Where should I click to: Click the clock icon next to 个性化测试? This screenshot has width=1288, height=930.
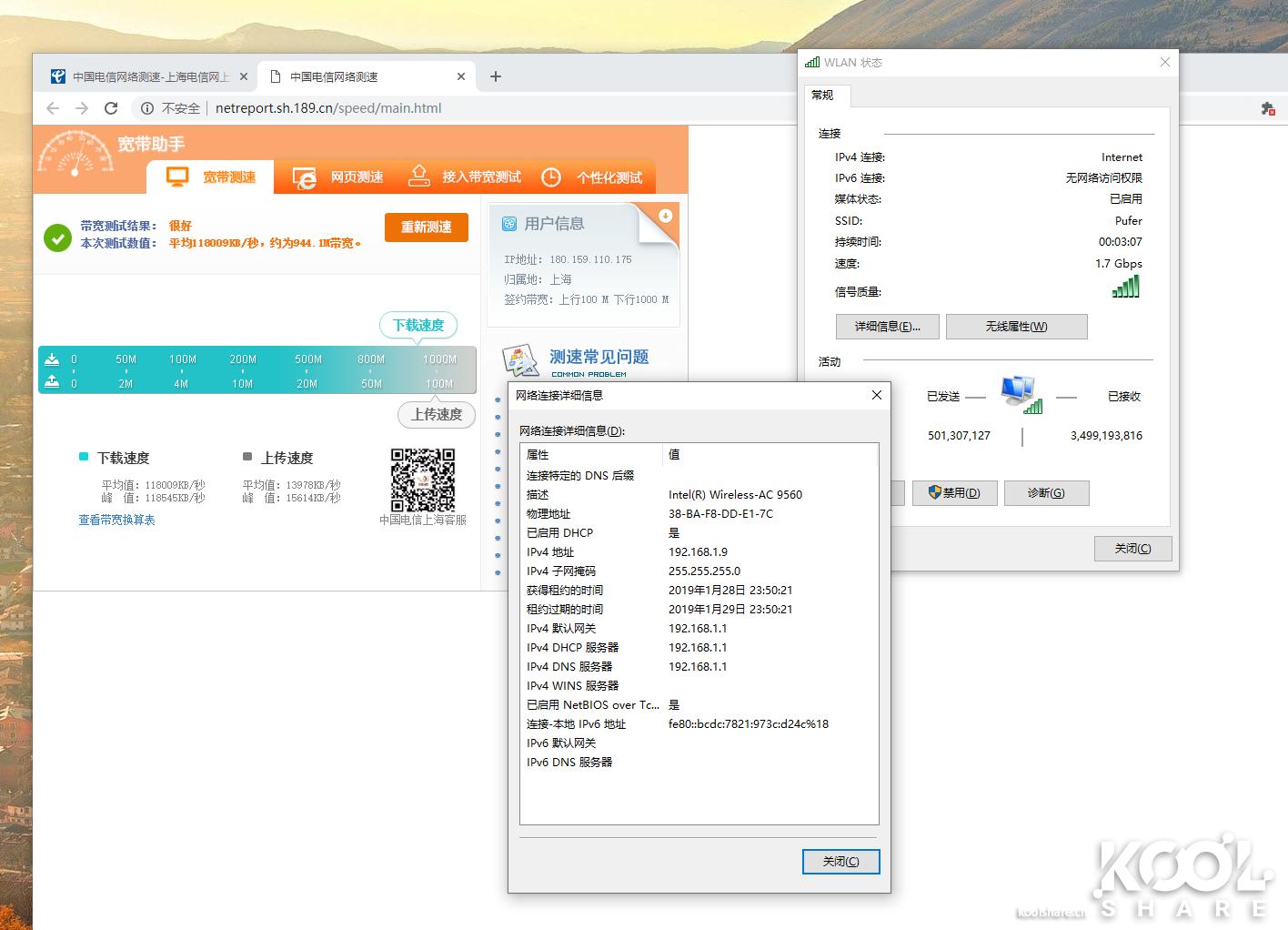pyautogui.click(x=551, y=177)
